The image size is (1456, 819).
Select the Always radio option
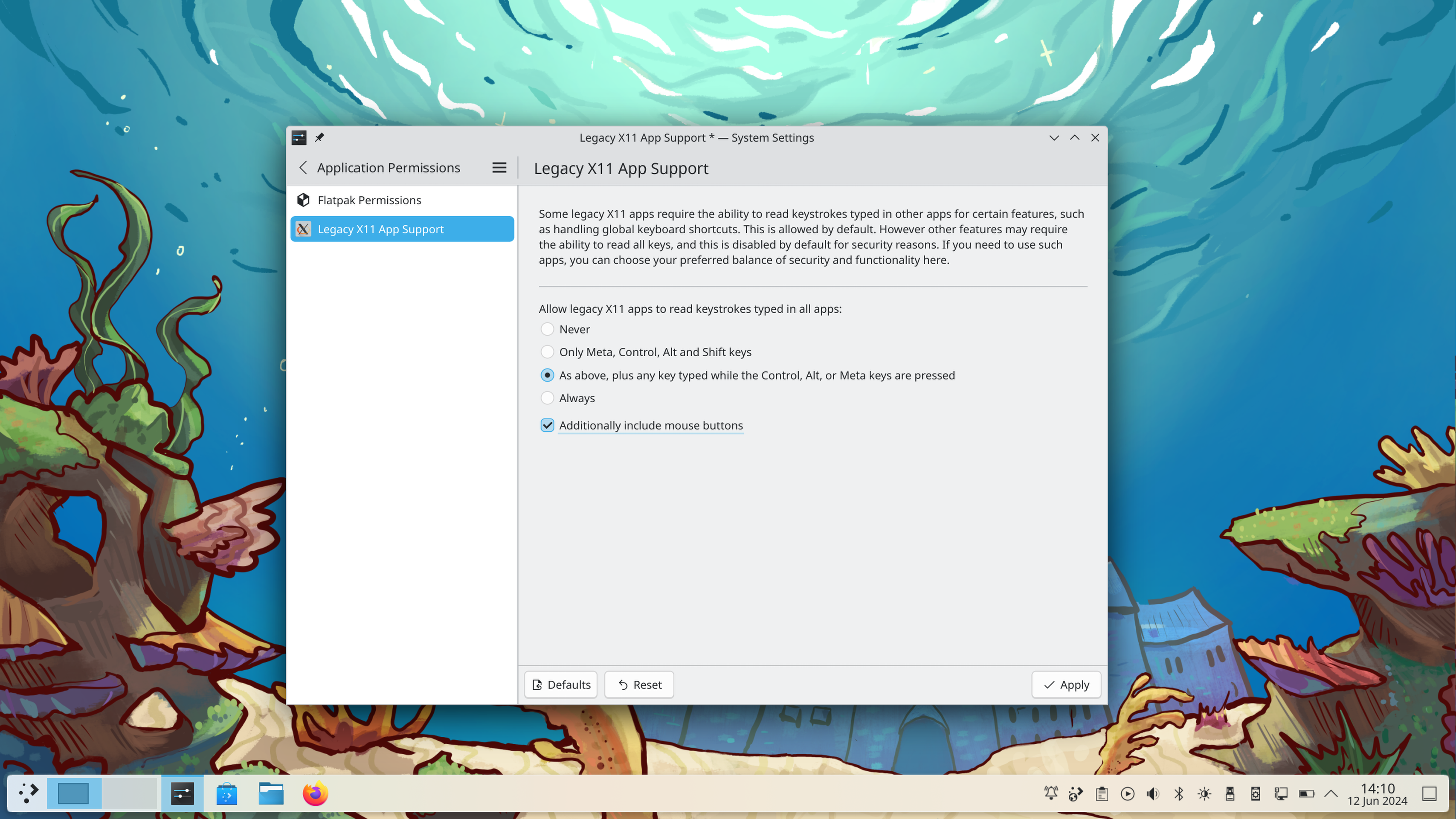point(547,398)
